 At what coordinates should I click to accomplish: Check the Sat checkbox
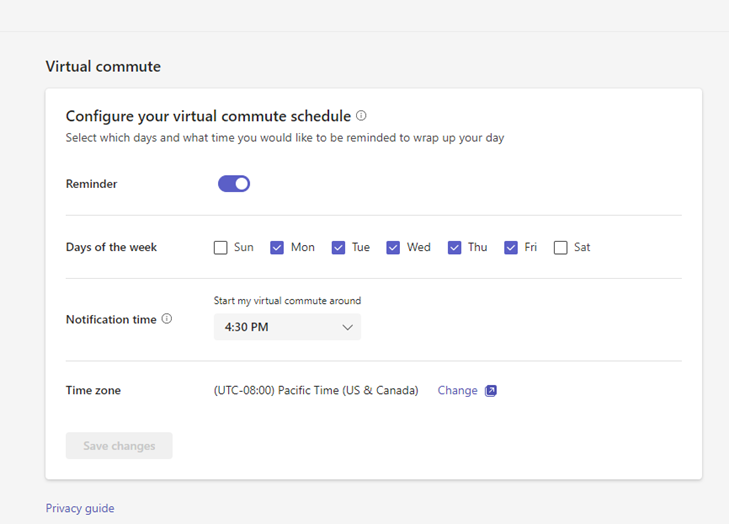point(561,247)
